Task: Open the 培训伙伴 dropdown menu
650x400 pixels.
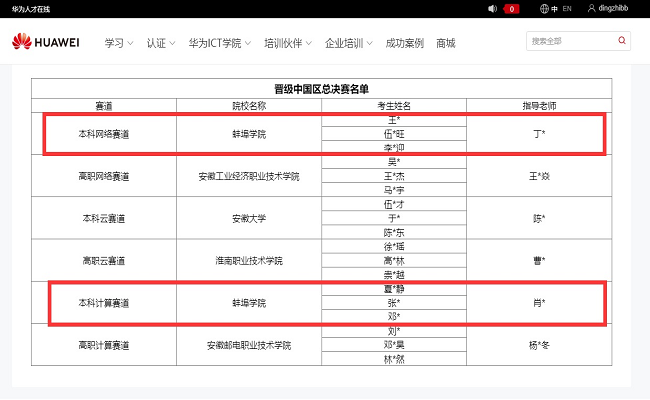Action: pos(287,43)
